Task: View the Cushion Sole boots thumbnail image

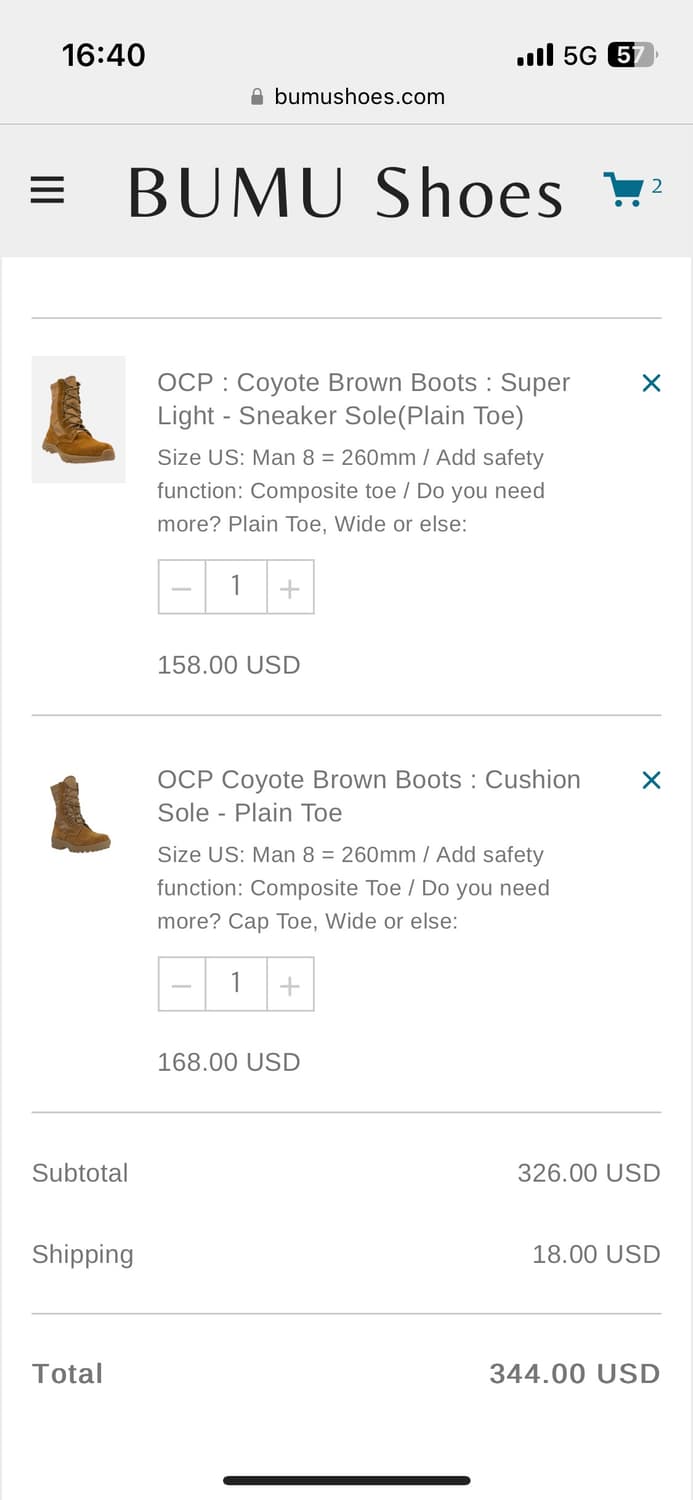Action: point(79,814)
